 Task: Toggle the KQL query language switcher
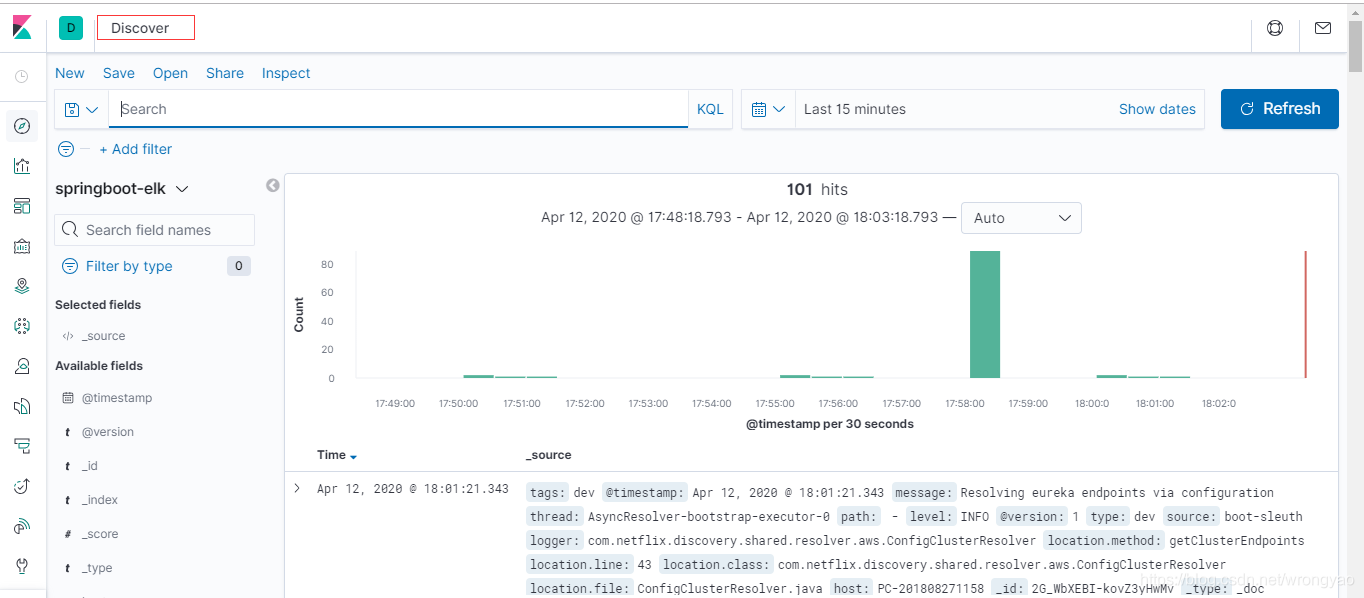710,109
